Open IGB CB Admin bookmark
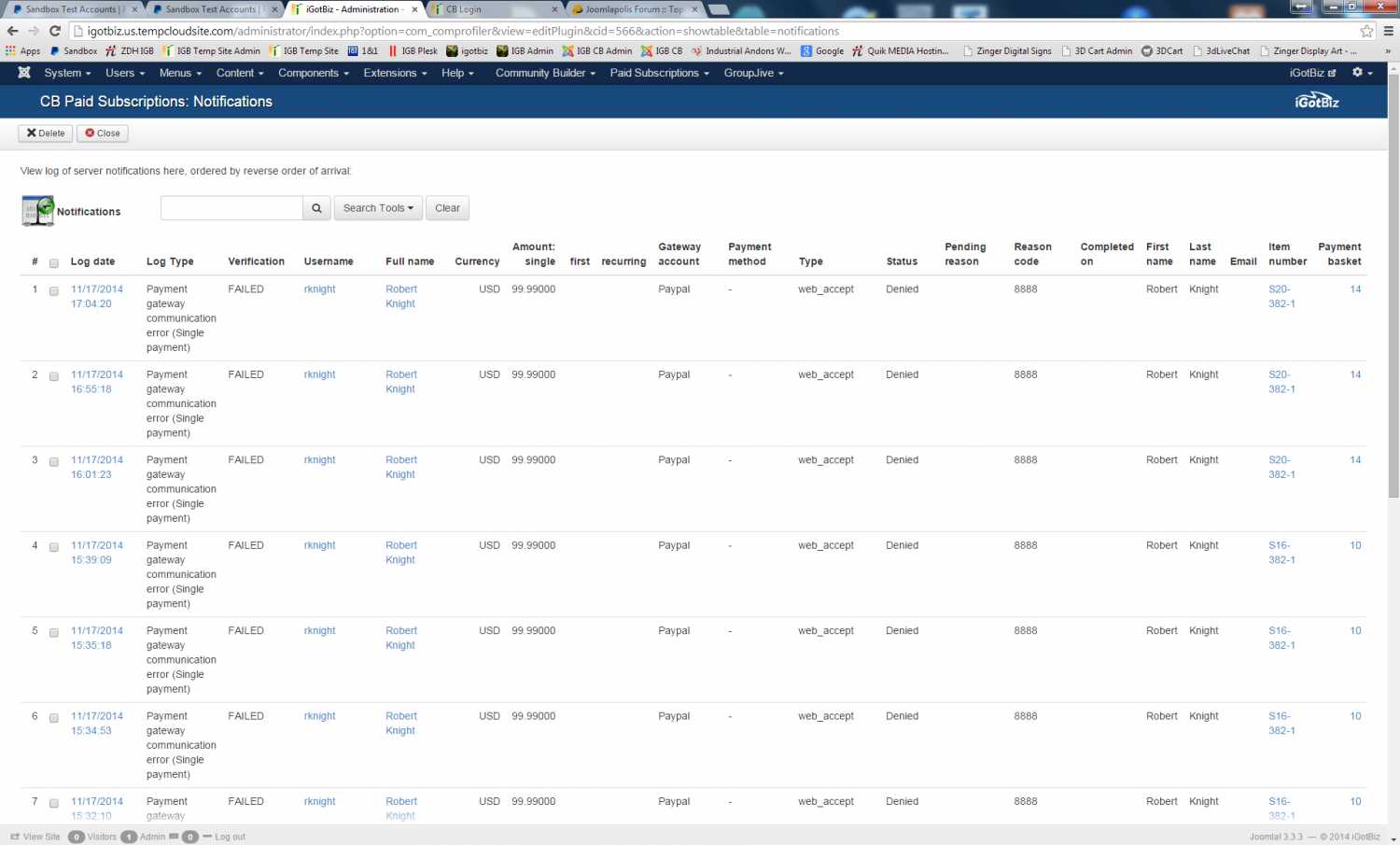 [597, 51]
